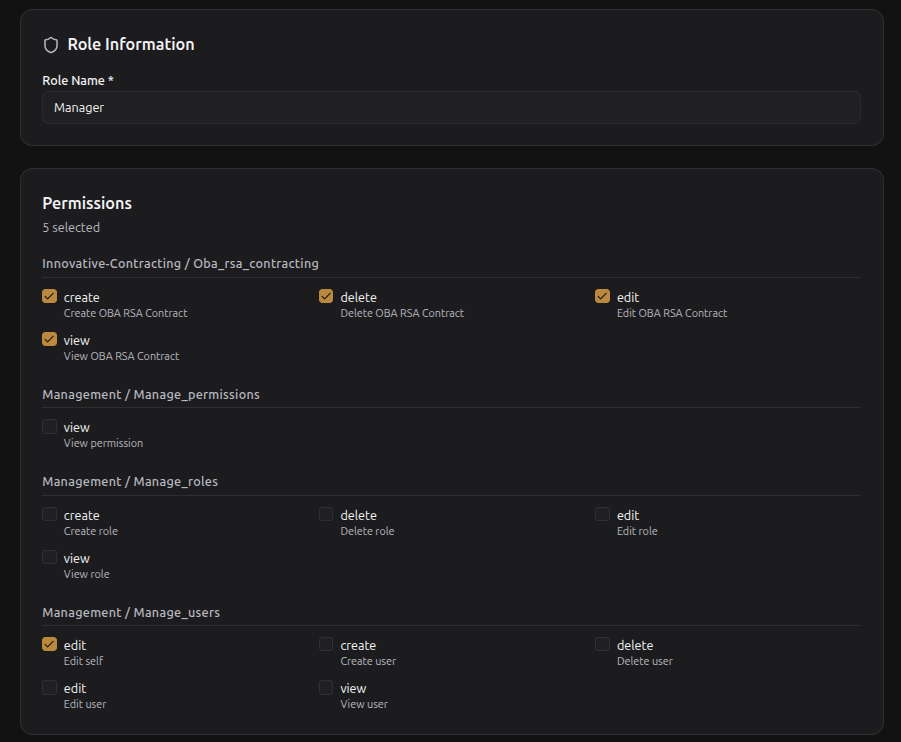This screenshot has width=901, height=742.
Task: Check the Delete role permission
Action: pos(326,514)
